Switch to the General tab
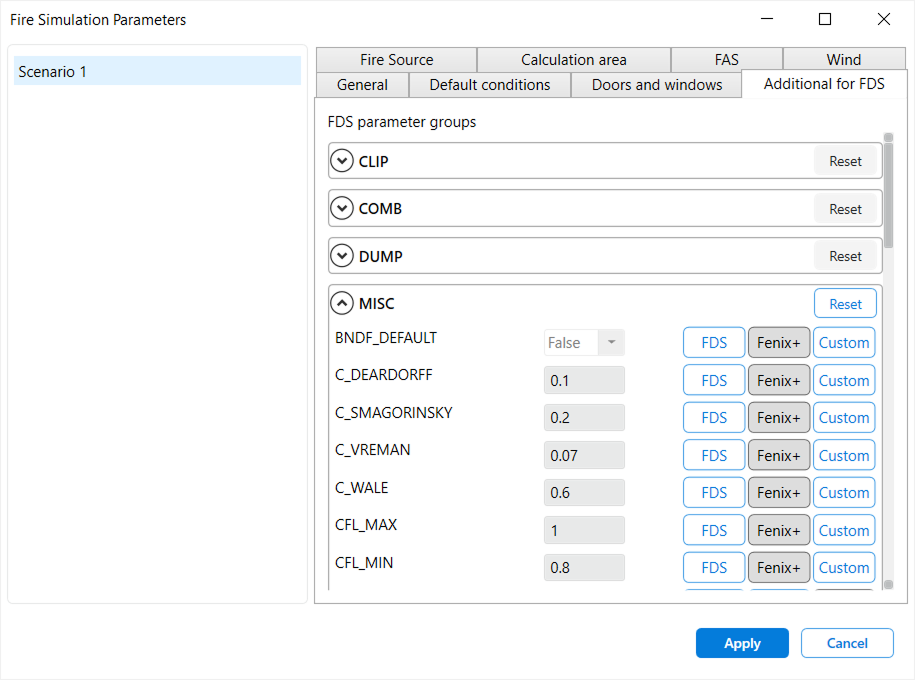 pos(361,85)
